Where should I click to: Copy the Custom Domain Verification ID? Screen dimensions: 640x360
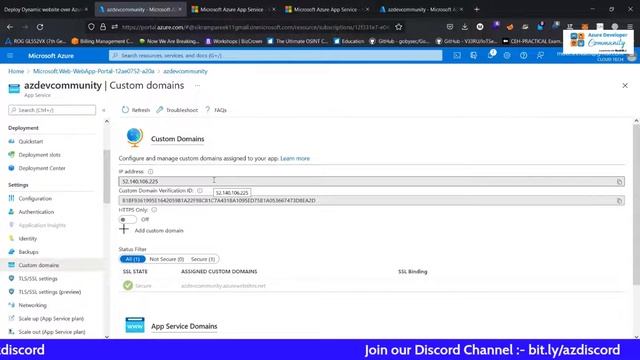[x=619, y=201]
